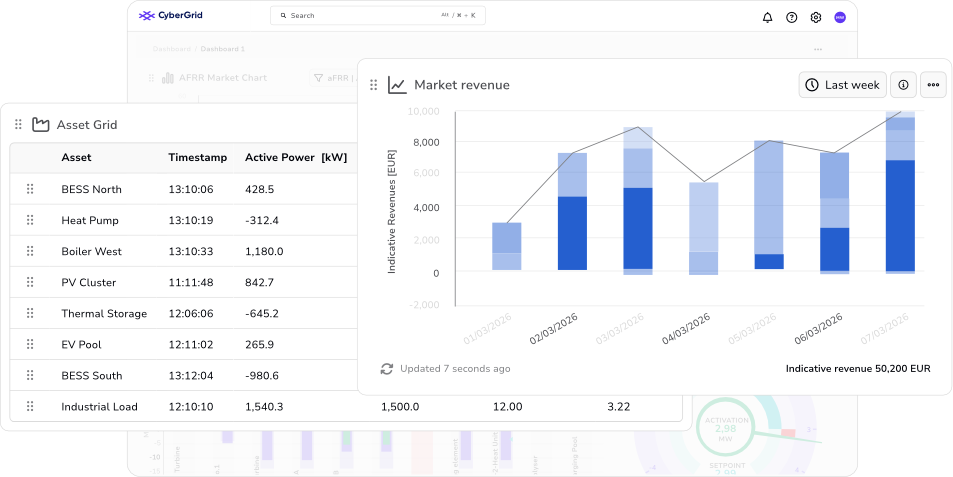Open the dashboard three-dots options menu

tap(818, 49)
